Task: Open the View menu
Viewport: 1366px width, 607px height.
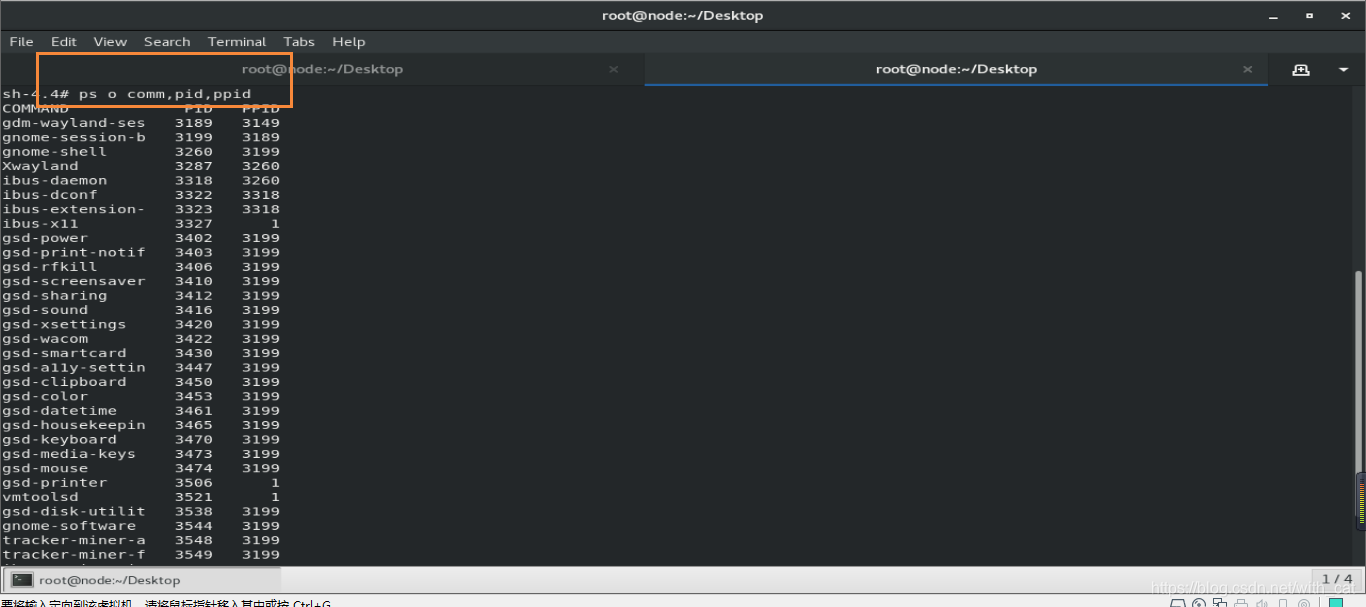Action: coord(110,41)
